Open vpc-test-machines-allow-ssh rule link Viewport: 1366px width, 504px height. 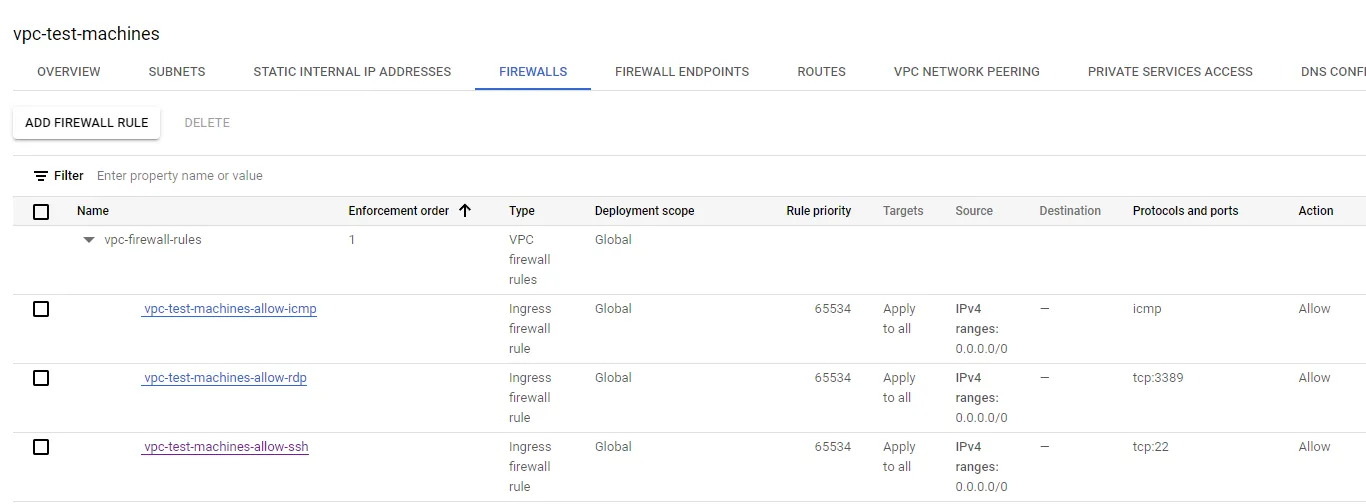(x=226, y=447)
